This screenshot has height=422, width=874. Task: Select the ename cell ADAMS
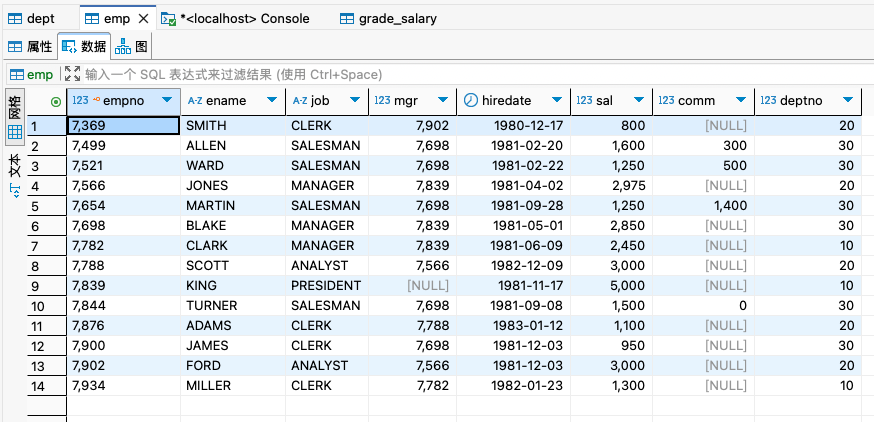[233, 326]
